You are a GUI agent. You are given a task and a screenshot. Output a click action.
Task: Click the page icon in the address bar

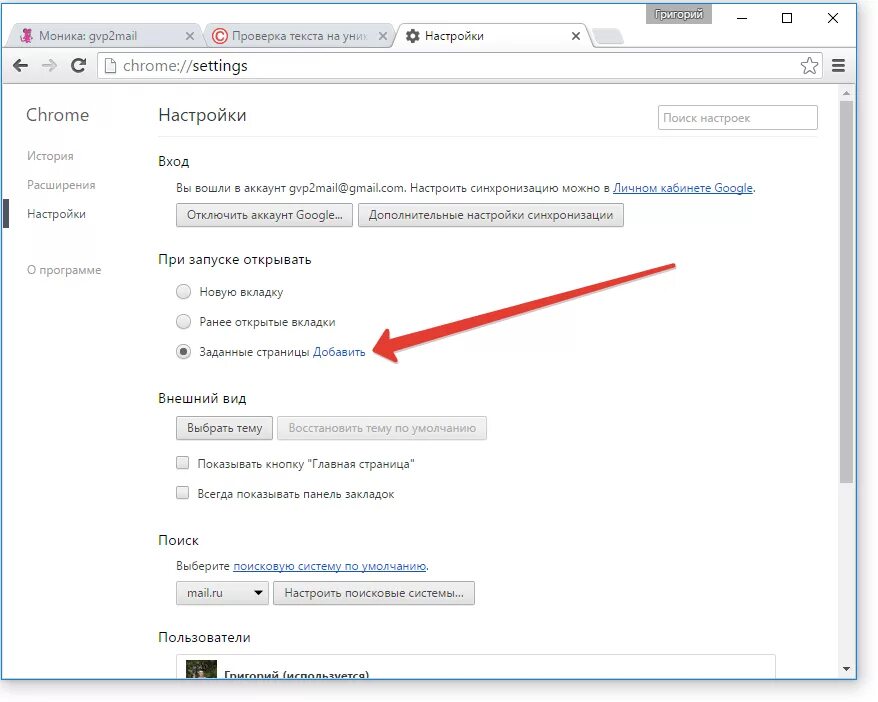tap(111, 65)
